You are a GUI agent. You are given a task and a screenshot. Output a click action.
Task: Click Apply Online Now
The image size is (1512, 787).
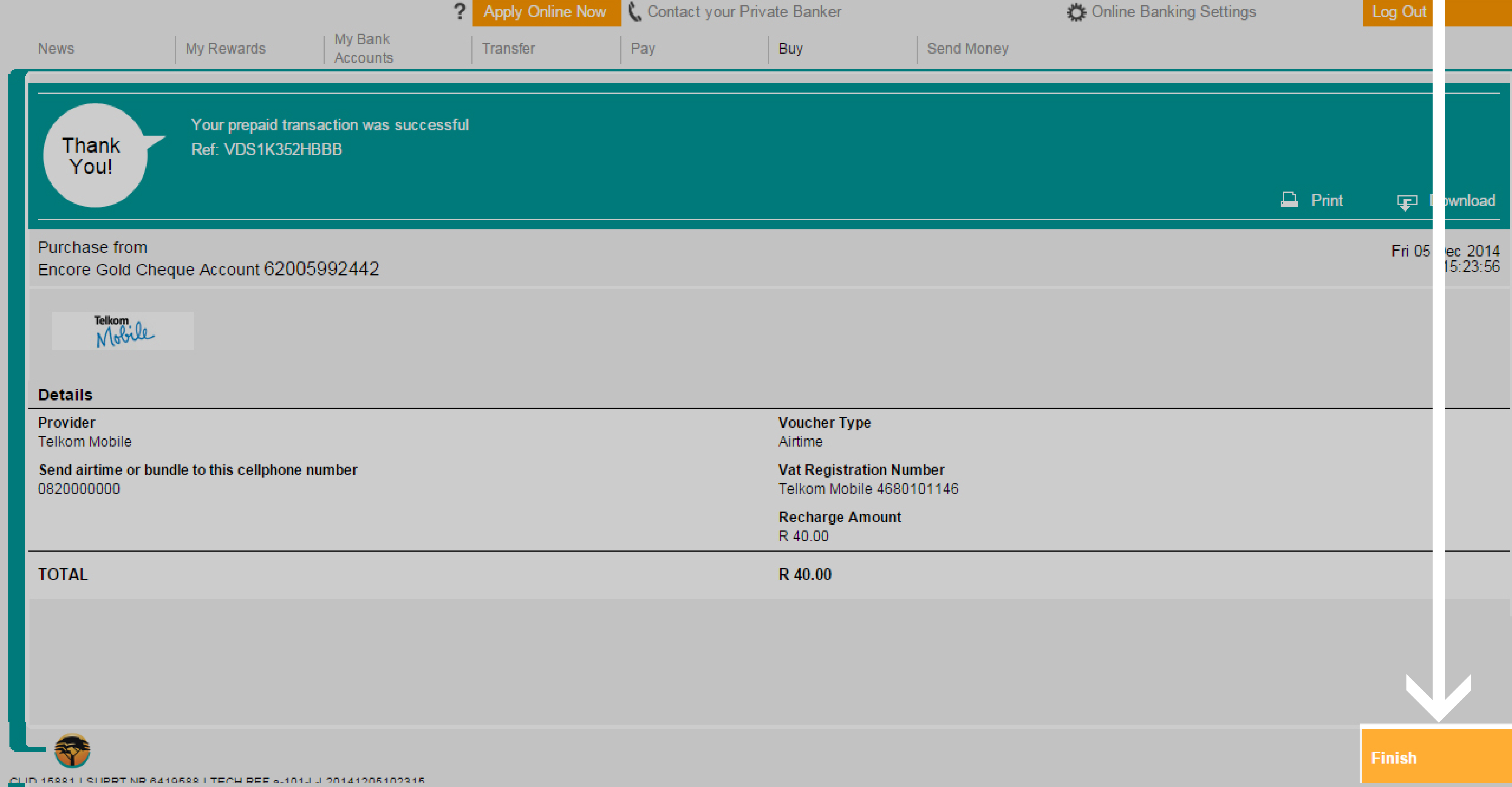tap(545, 11)
